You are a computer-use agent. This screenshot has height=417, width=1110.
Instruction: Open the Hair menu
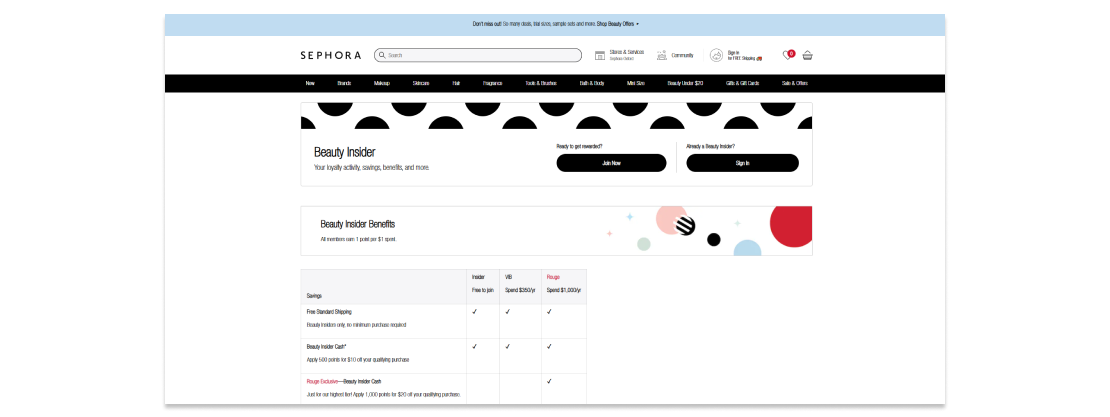pos(457,84)
